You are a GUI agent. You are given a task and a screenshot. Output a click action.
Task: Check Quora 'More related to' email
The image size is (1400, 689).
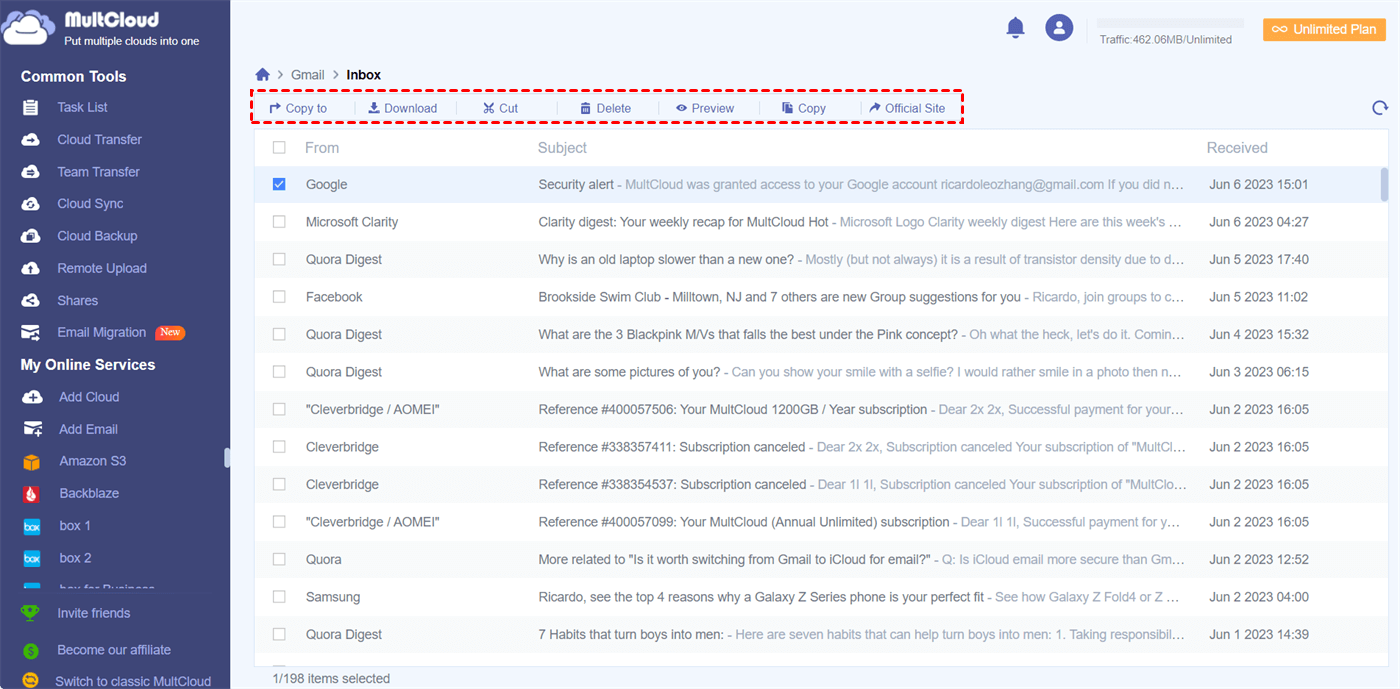pyautogui.click(x=279, y=559)
